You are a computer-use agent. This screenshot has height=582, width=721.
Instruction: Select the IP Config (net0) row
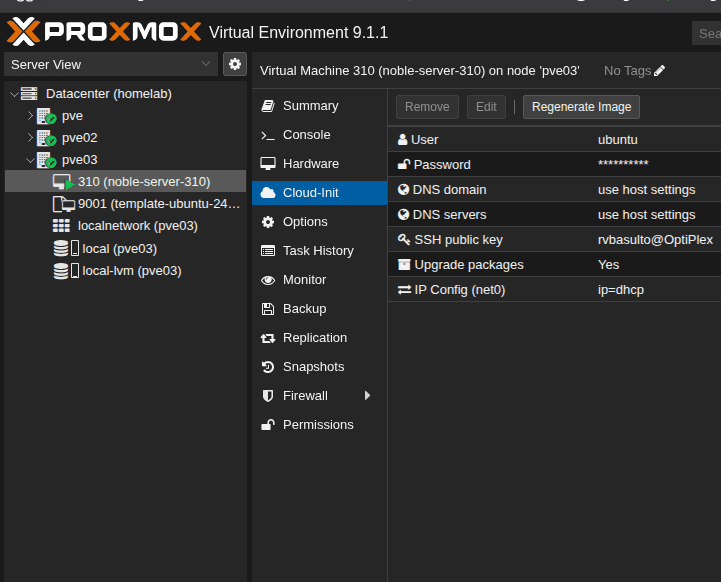point(553,290)
